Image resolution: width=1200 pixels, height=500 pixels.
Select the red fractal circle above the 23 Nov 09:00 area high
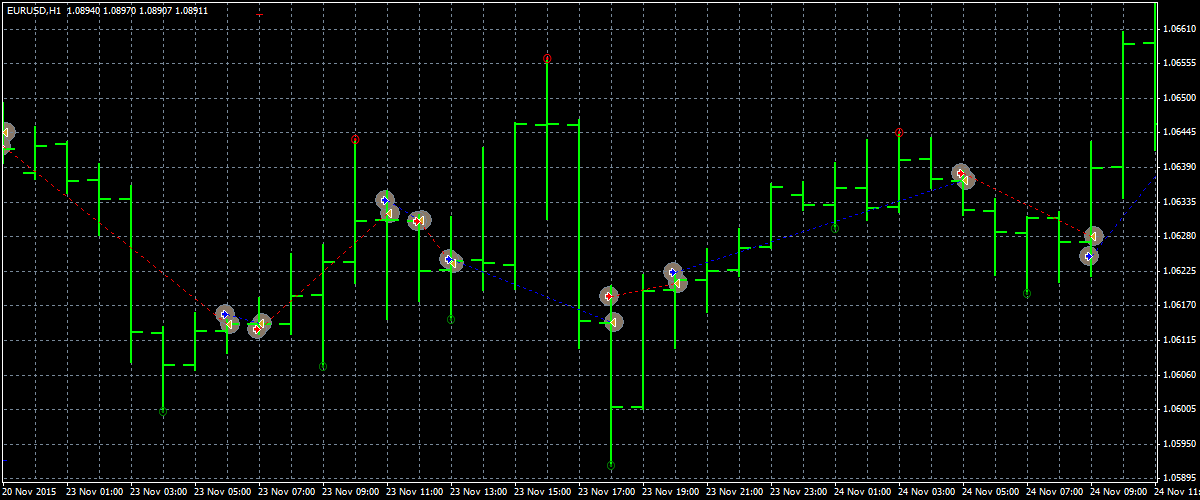tap(355, 140)
